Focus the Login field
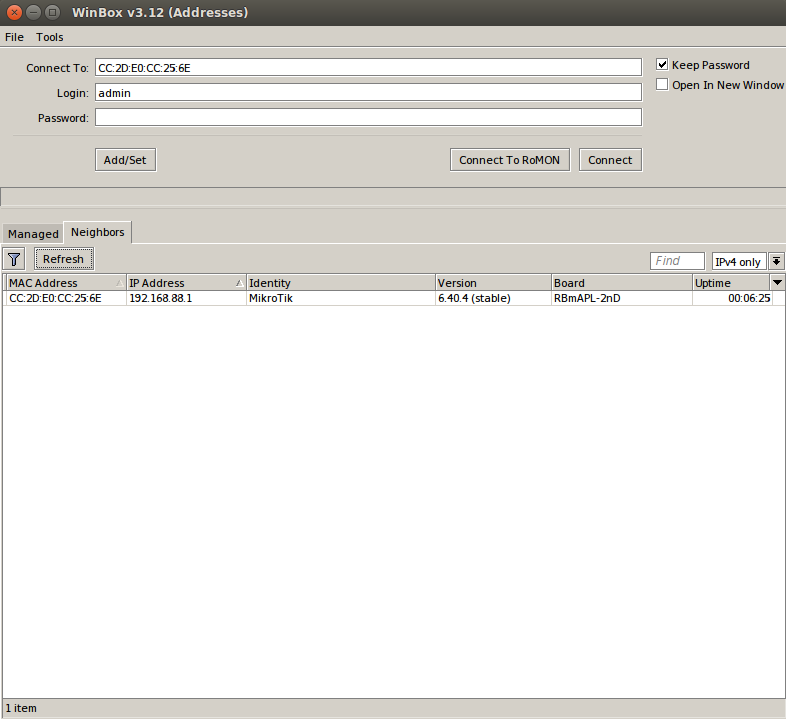Image resolution: width=786 pixels, height=719 pixels. [368, 93]
